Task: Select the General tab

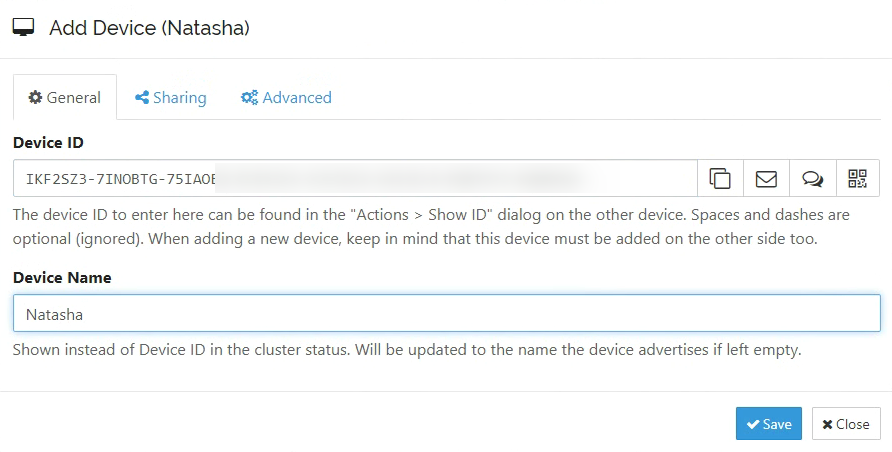Action: tap(65, 97)
